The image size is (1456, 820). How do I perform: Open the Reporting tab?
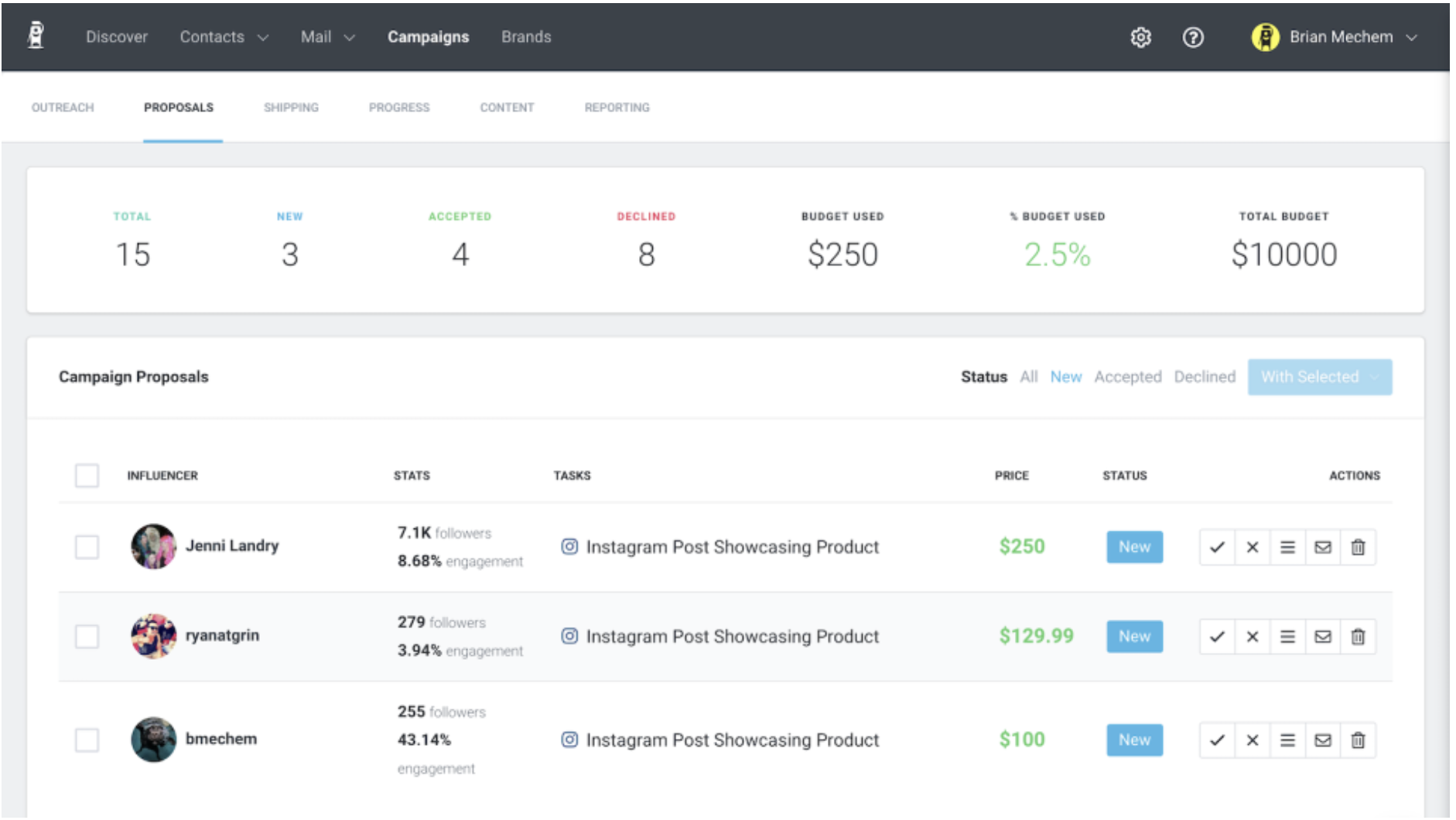pos(617,108)
